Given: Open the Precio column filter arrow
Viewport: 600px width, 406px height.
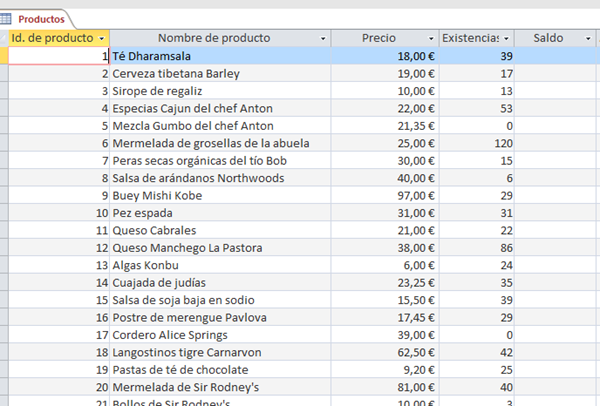Looking at the screenshot, I should coord(431,38).
